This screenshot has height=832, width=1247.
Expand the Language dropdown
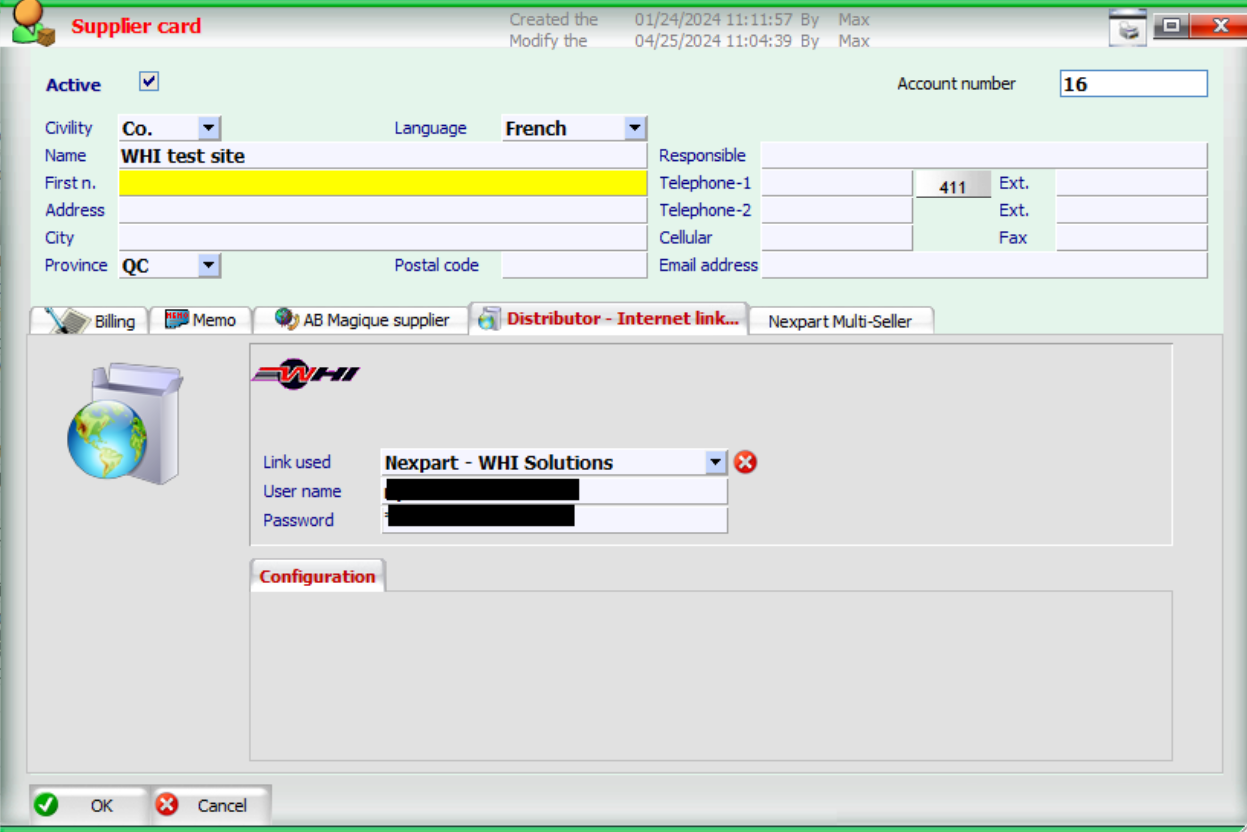point(634,128)
